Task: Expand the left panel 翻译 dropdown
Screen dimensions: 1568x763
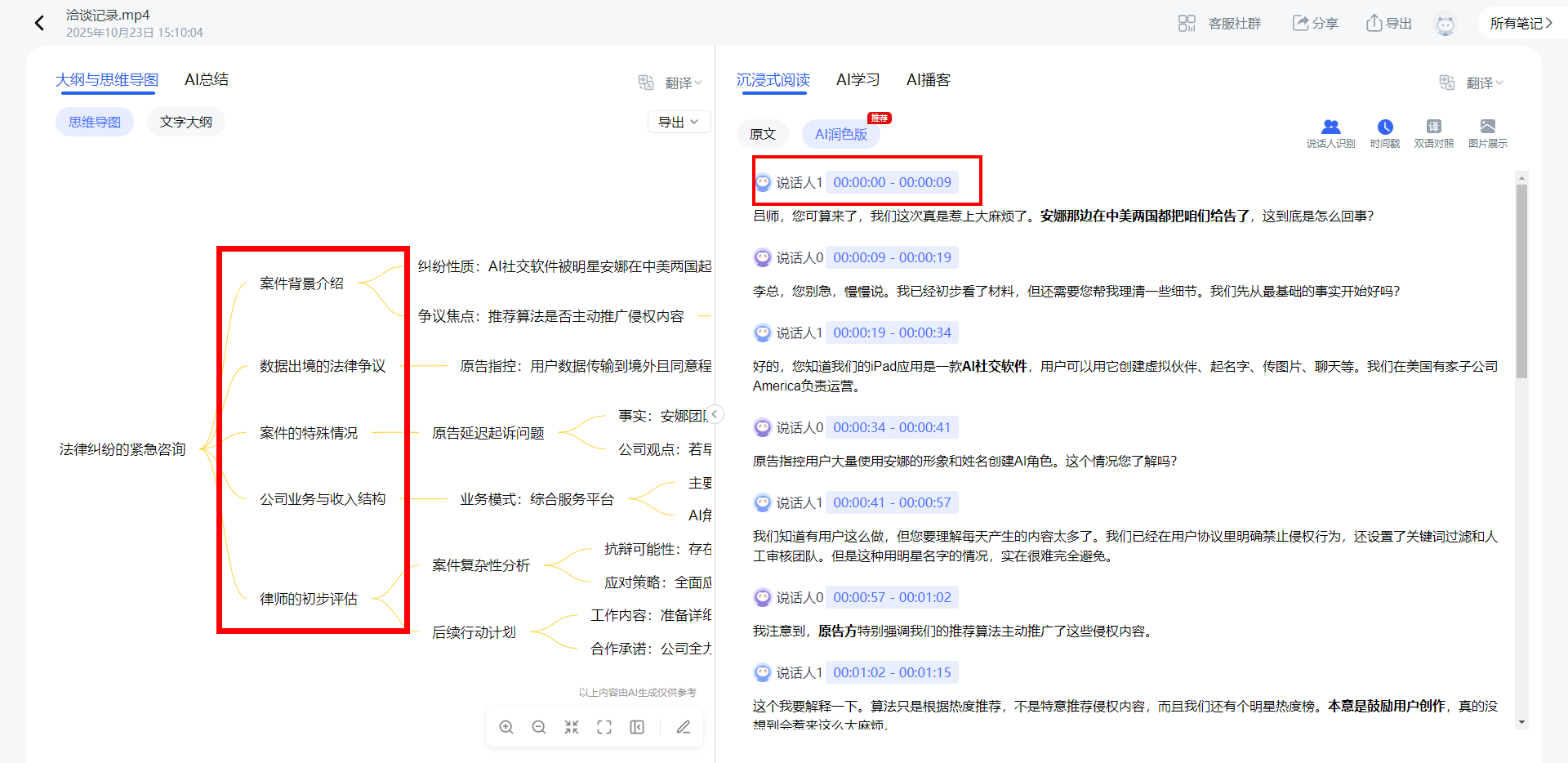Action: (x=683, y=83)
